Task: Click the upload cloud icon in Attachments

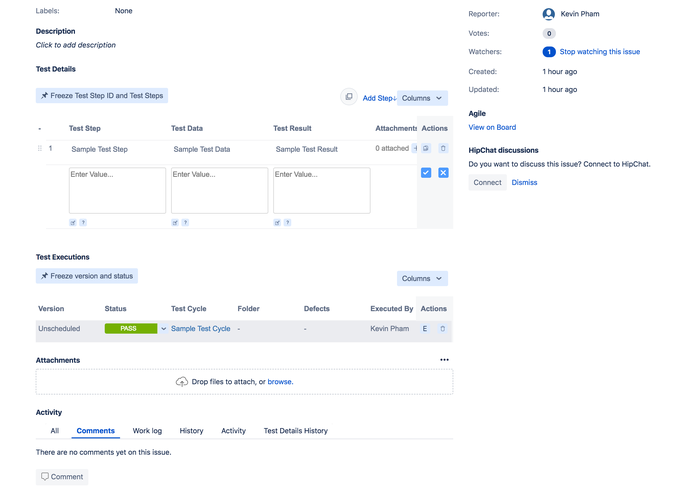Action: click(x=182, y=382)
